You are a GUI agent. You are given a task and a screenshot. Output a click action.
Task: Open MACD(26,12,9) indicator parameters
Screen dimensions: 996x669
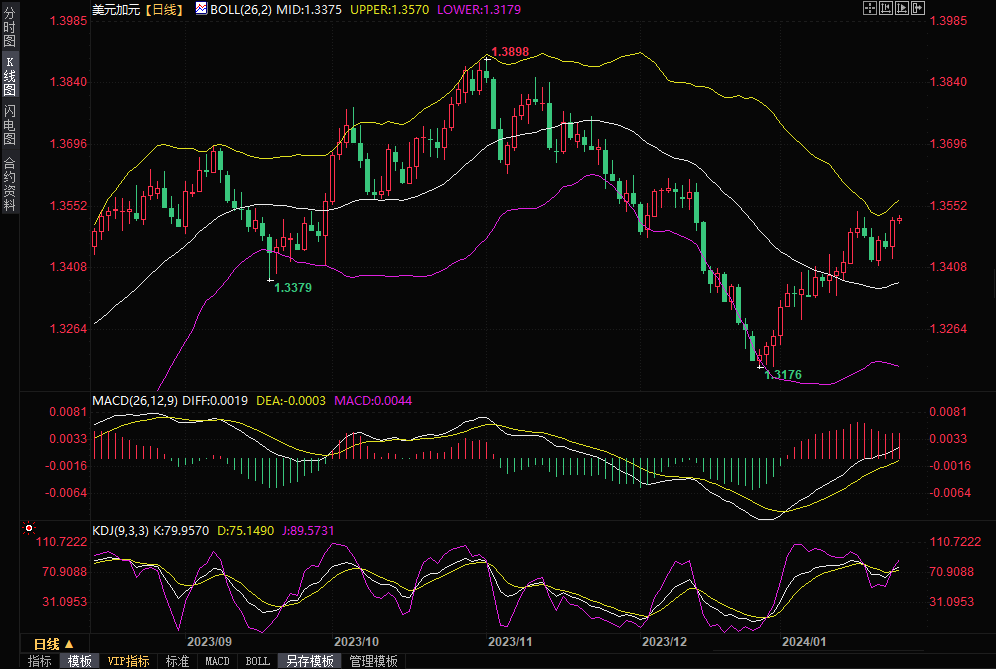[x=134, y=400]
